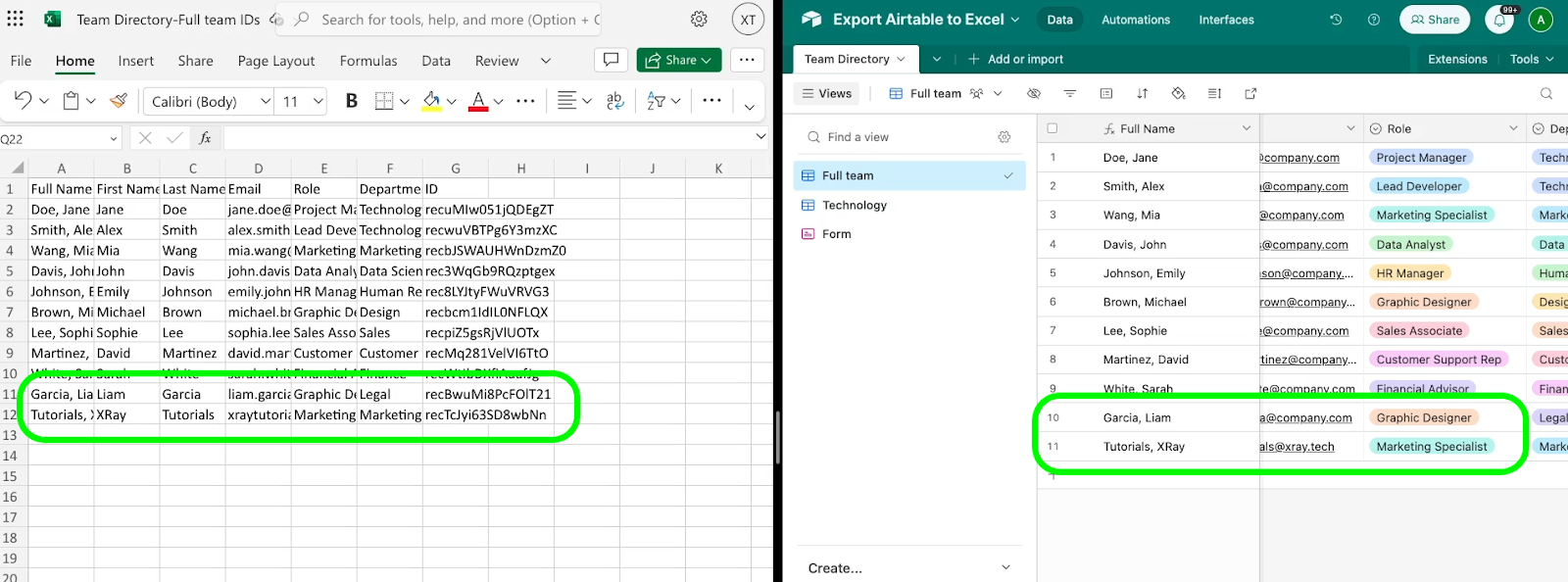Switch to the Formulas tab
1568x582 pixels.
368,61
